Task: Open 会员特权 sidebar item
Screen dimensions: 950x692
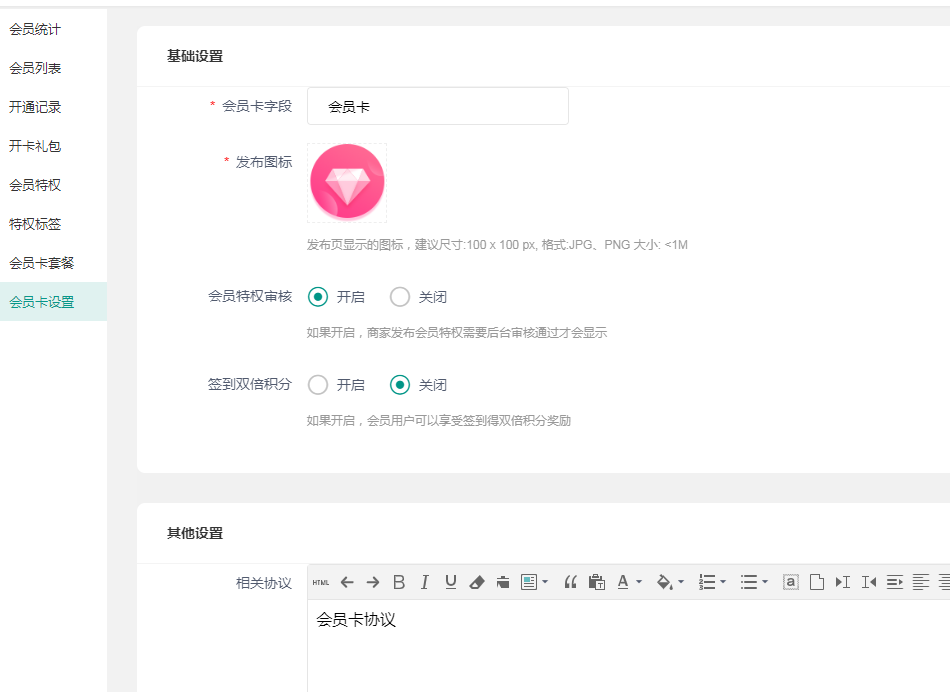Action: pos(35,185)
